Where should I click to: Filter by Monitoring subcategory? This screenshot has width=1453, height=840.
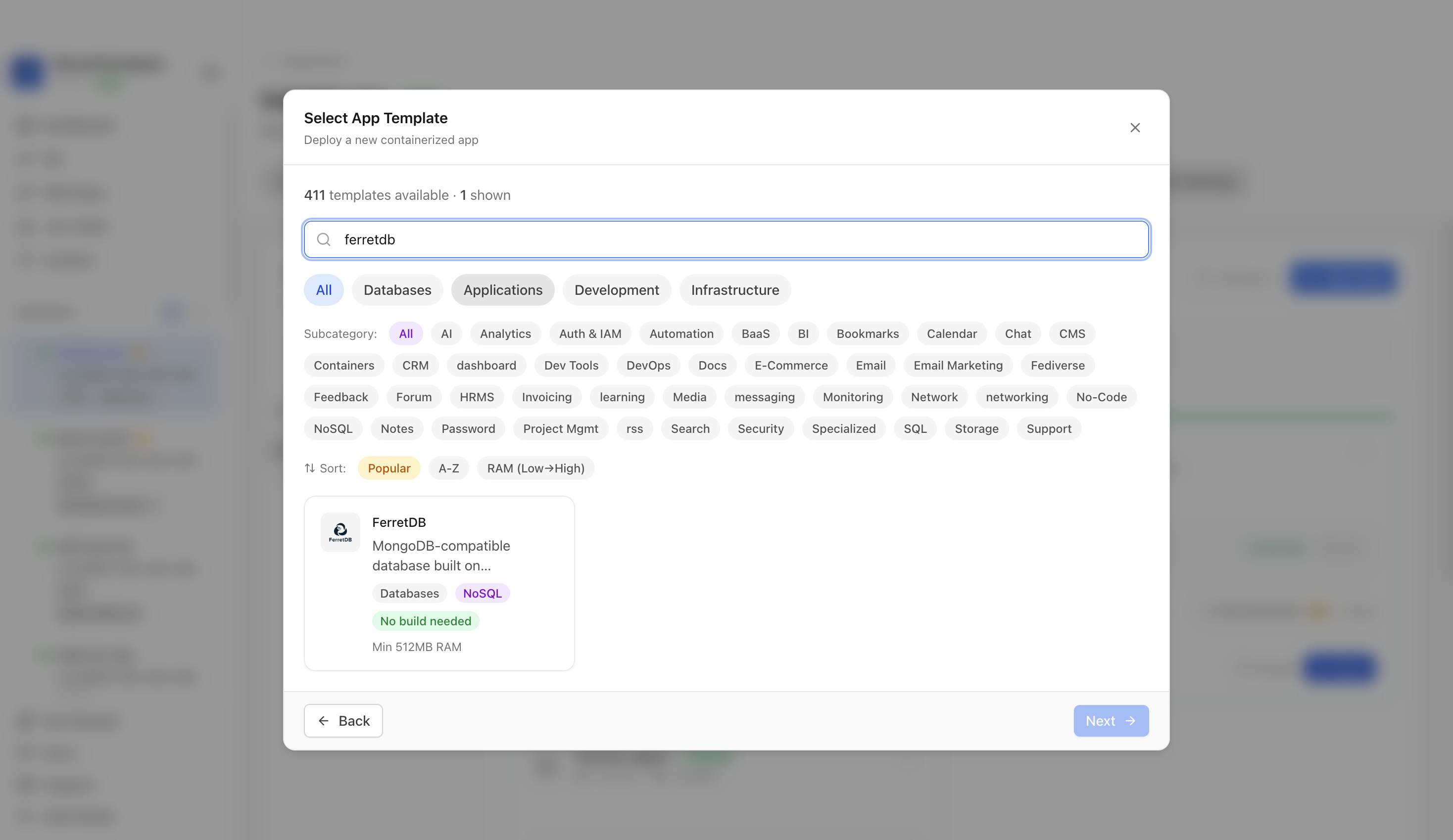click(853, 397)
